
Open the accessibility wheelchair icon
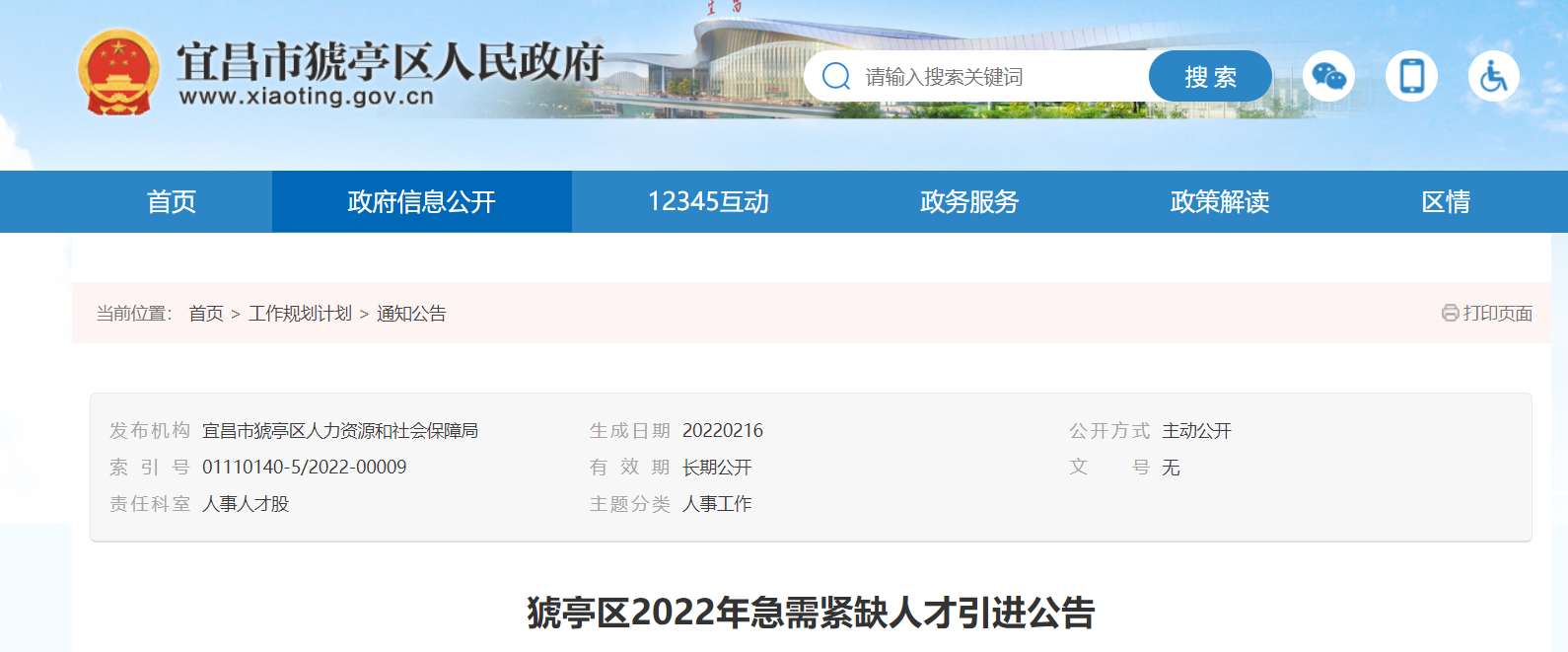[x=1494, y=76]
